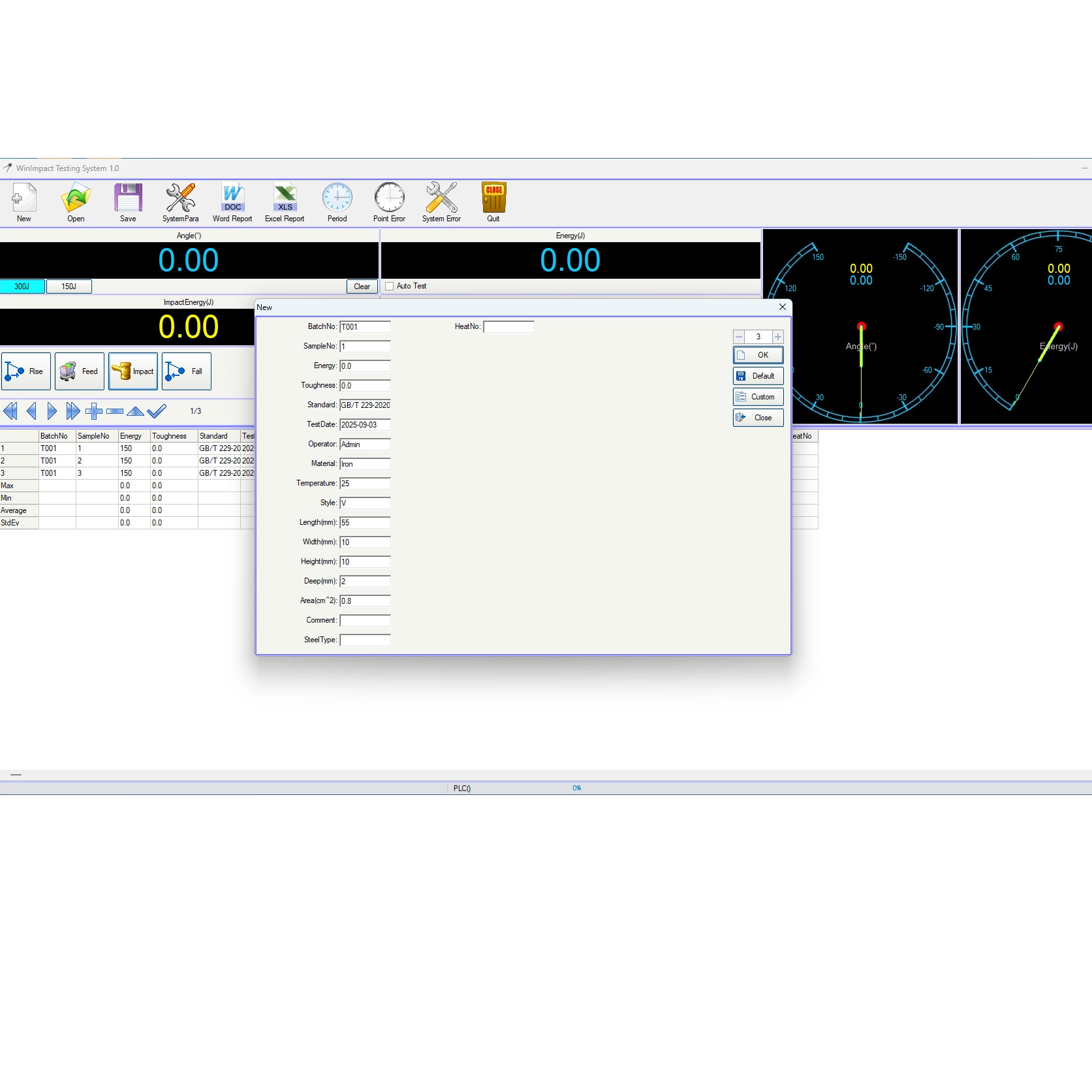Click the HeatNo input field

pyautogui.click(x=508, y=326)
